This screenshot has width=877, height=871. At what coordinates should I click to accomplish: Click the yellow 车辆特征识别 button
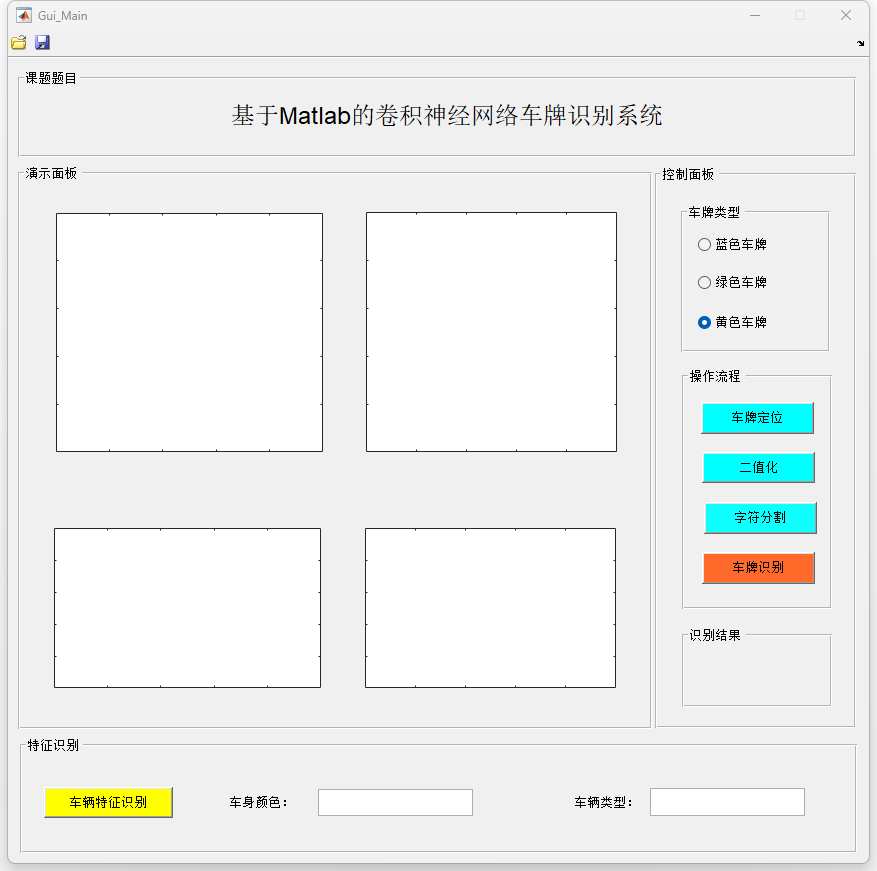[109, 802]
